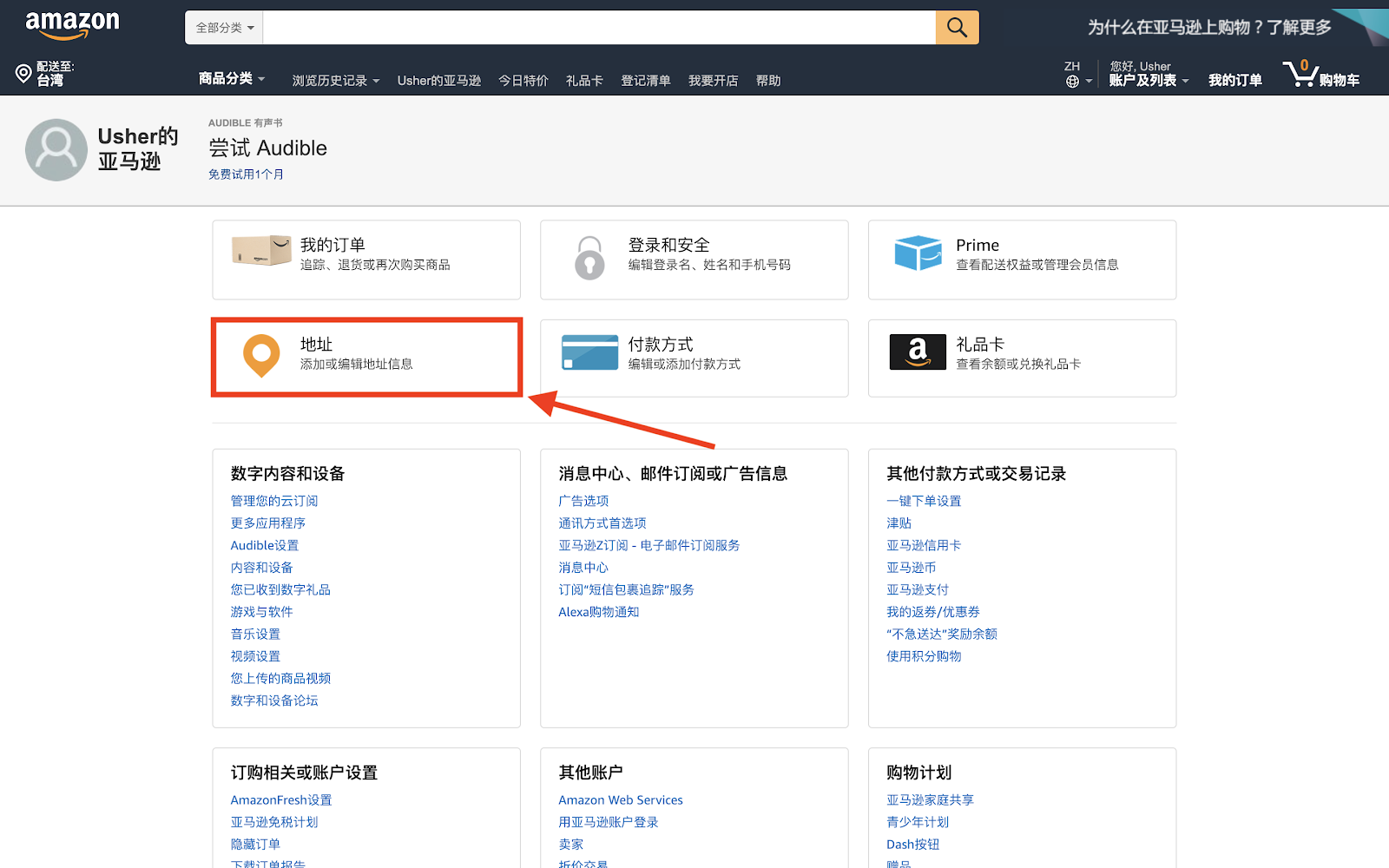This screenshot has width=1389, height=868.
Task: Click 更多应用程序 link
Action: point(268,523)
